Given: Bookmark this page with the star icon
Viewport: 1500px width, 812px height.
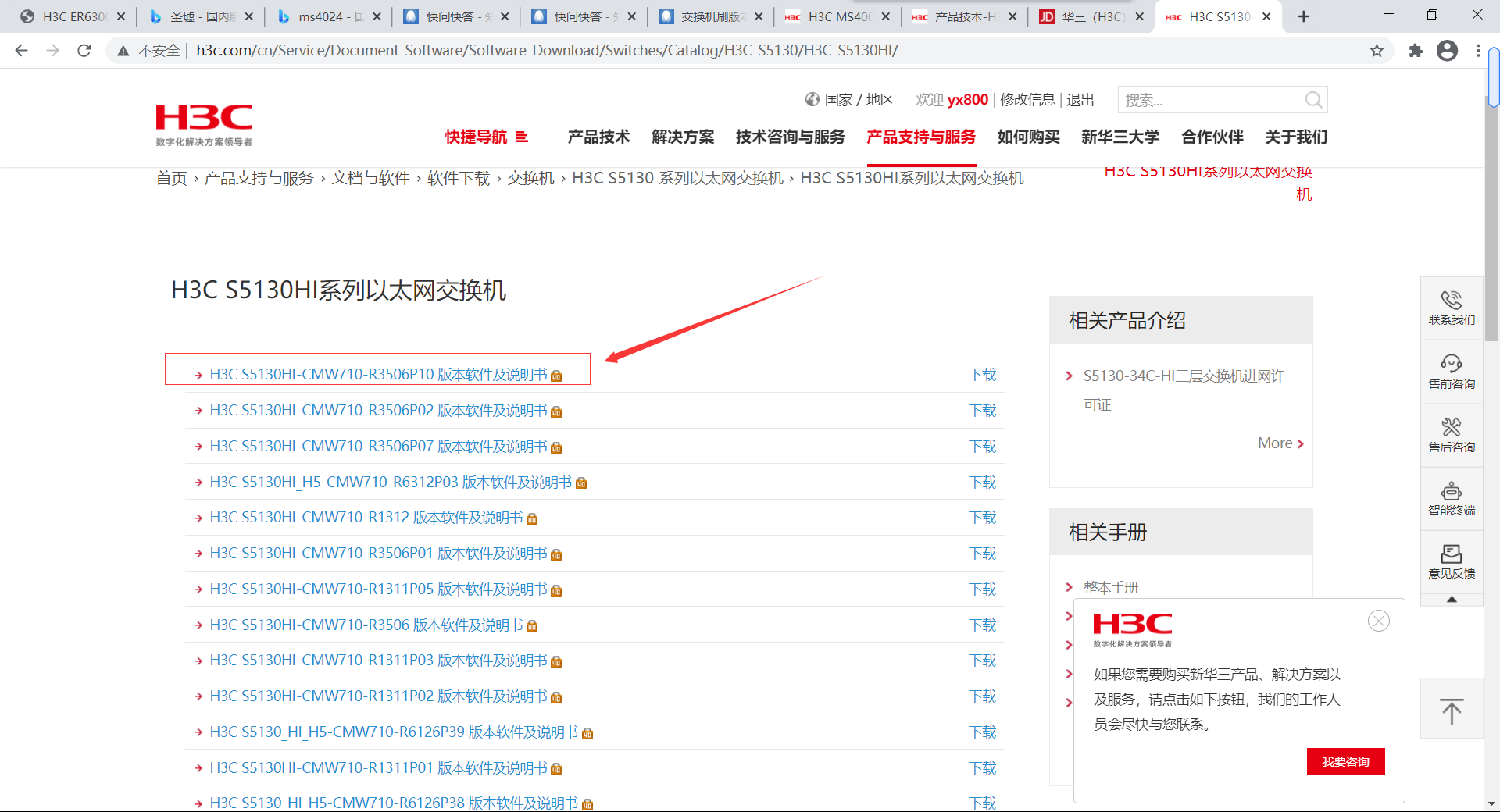Looking at the screenshot, I should [x=1377, y=51].
